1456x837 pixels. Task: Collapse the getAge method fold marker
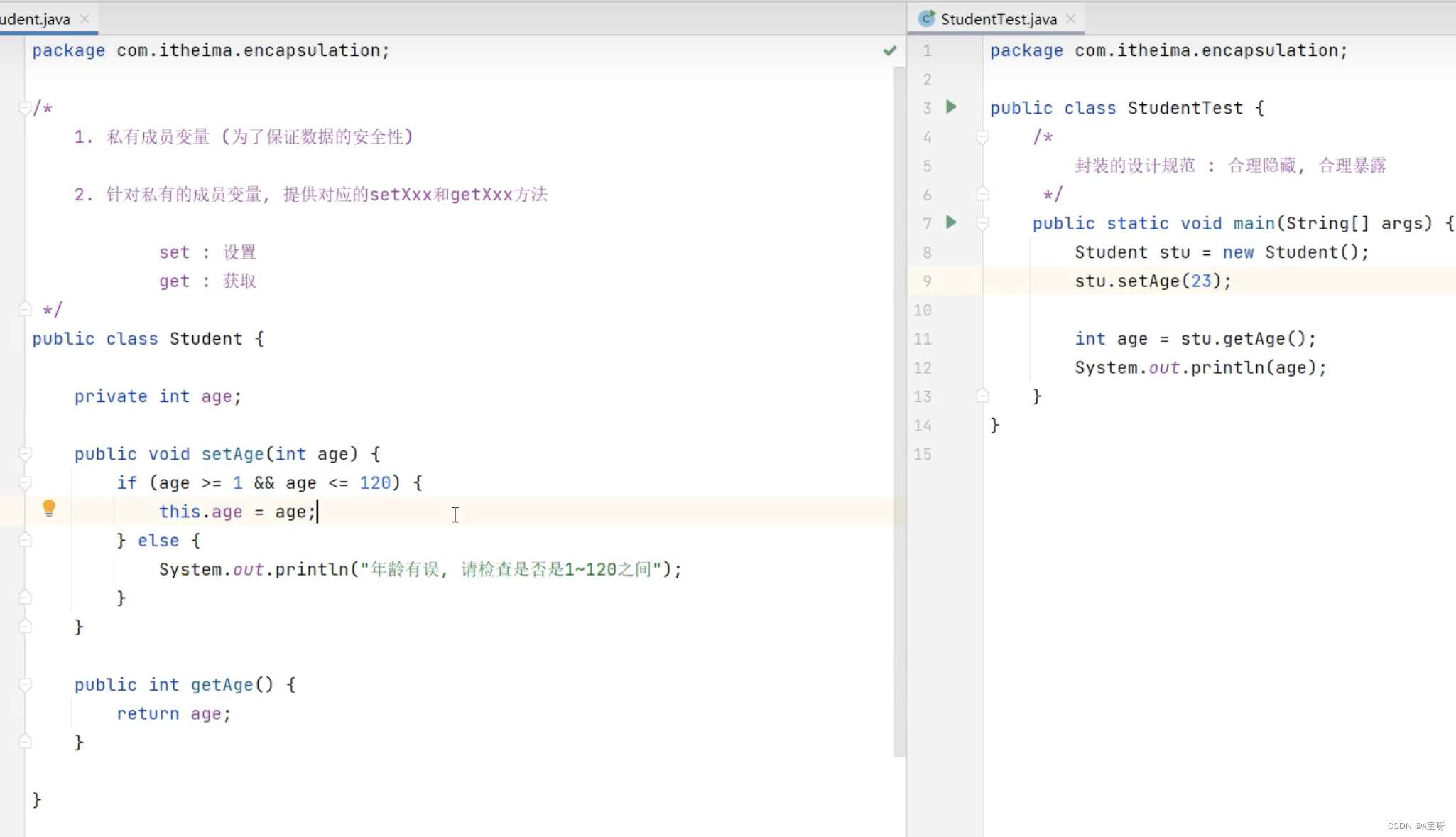pyautogui.click(x=25, y=685)
